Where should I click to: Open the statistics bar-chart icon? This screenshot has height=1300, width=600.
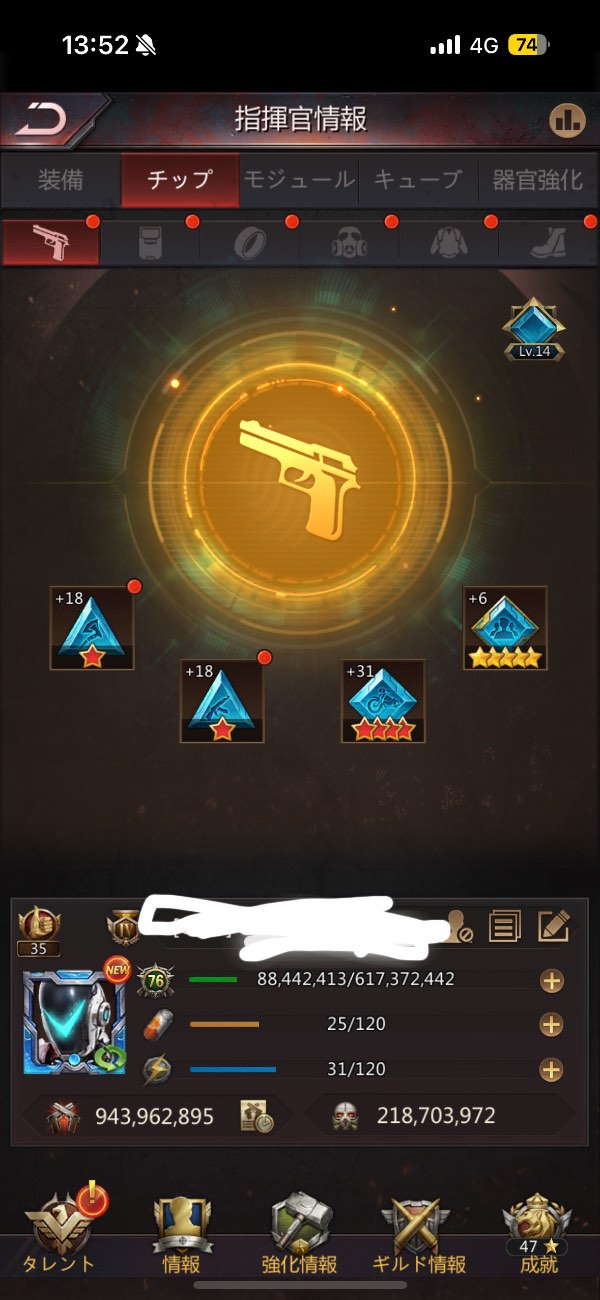(567, 121)
